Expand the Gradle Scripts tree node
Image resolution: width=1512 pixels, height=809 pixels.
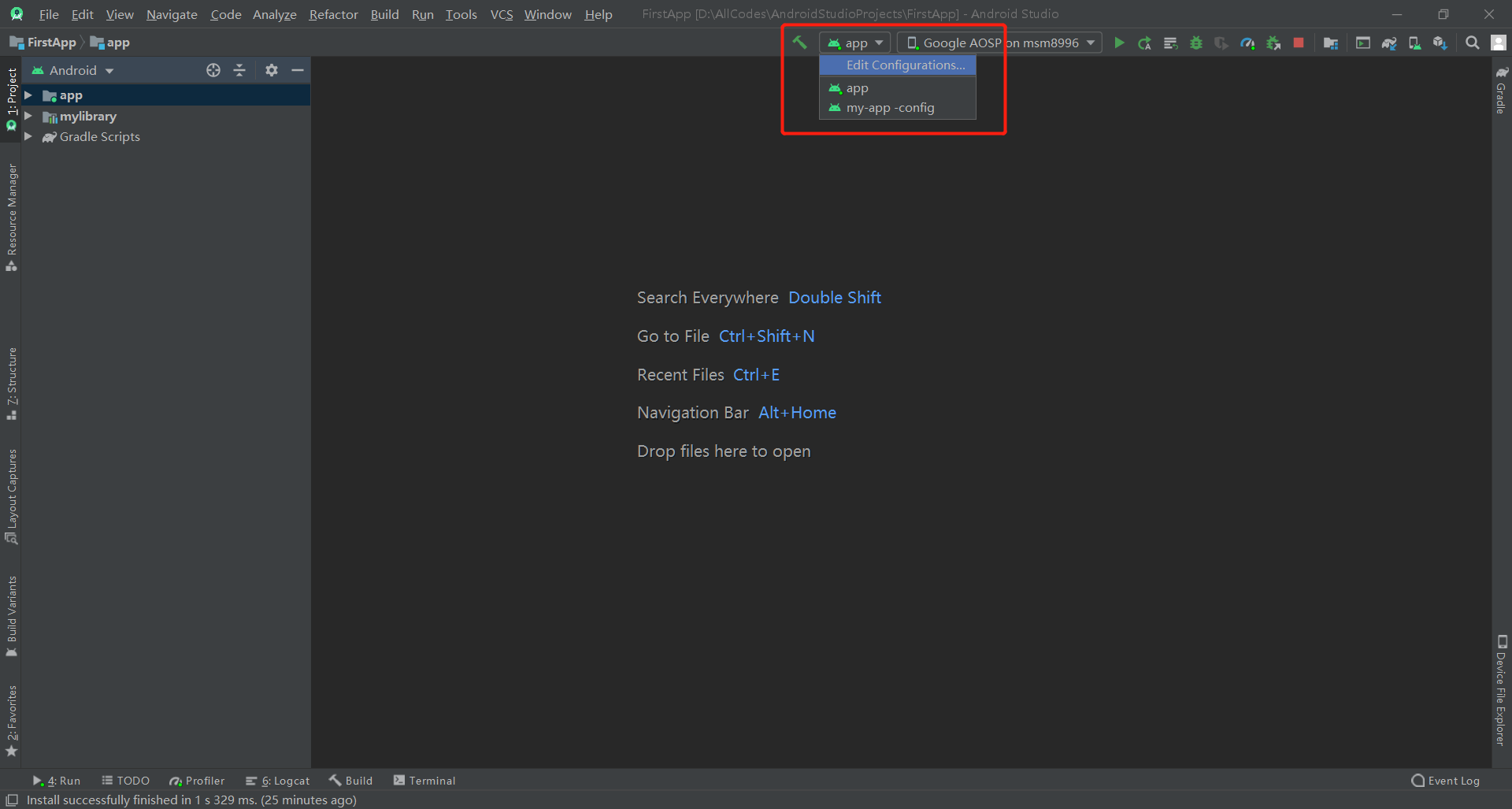[28, 136]
